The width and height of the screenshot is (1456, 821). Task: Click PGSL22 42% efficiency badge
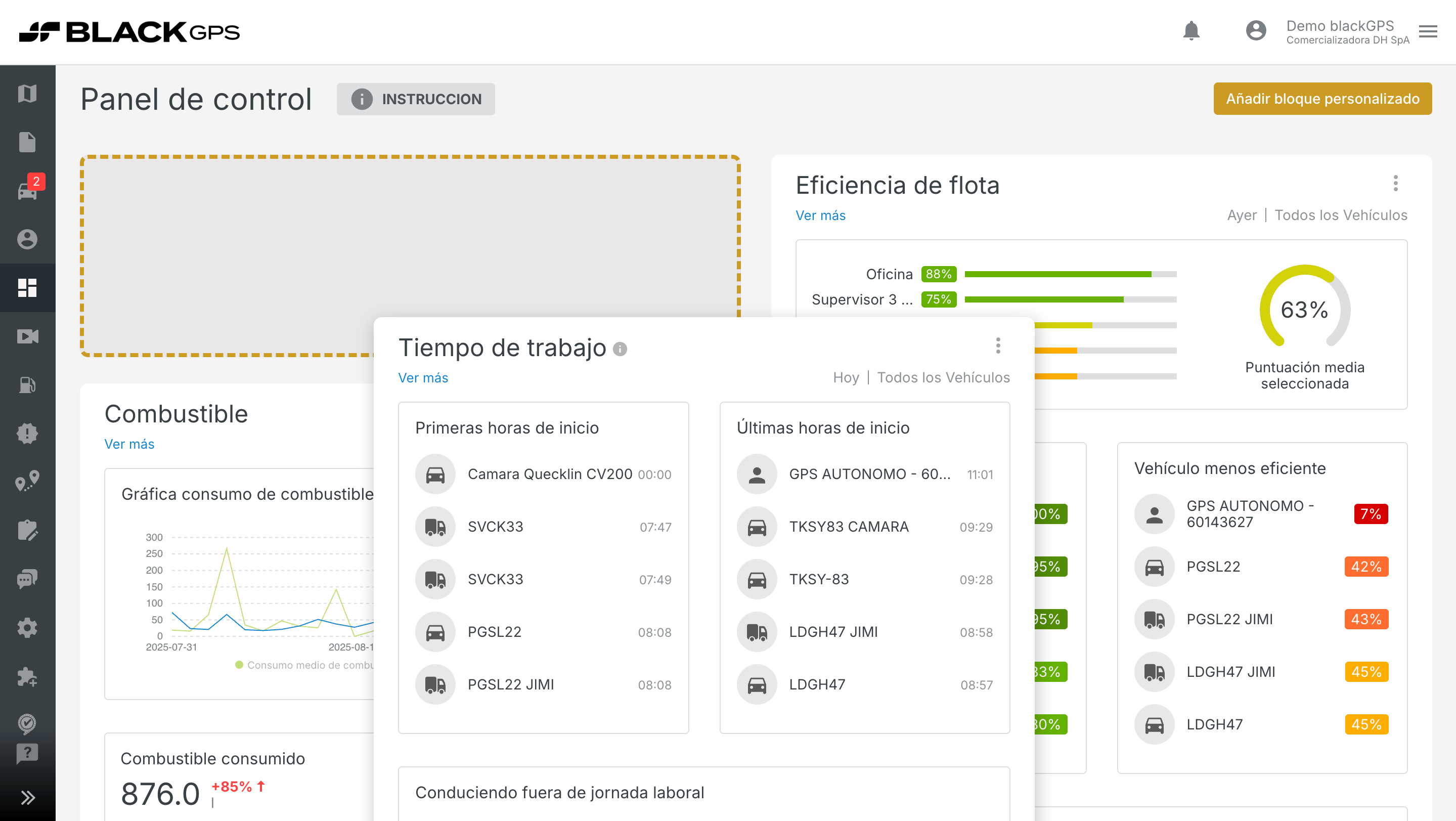tap(1366, 567)
